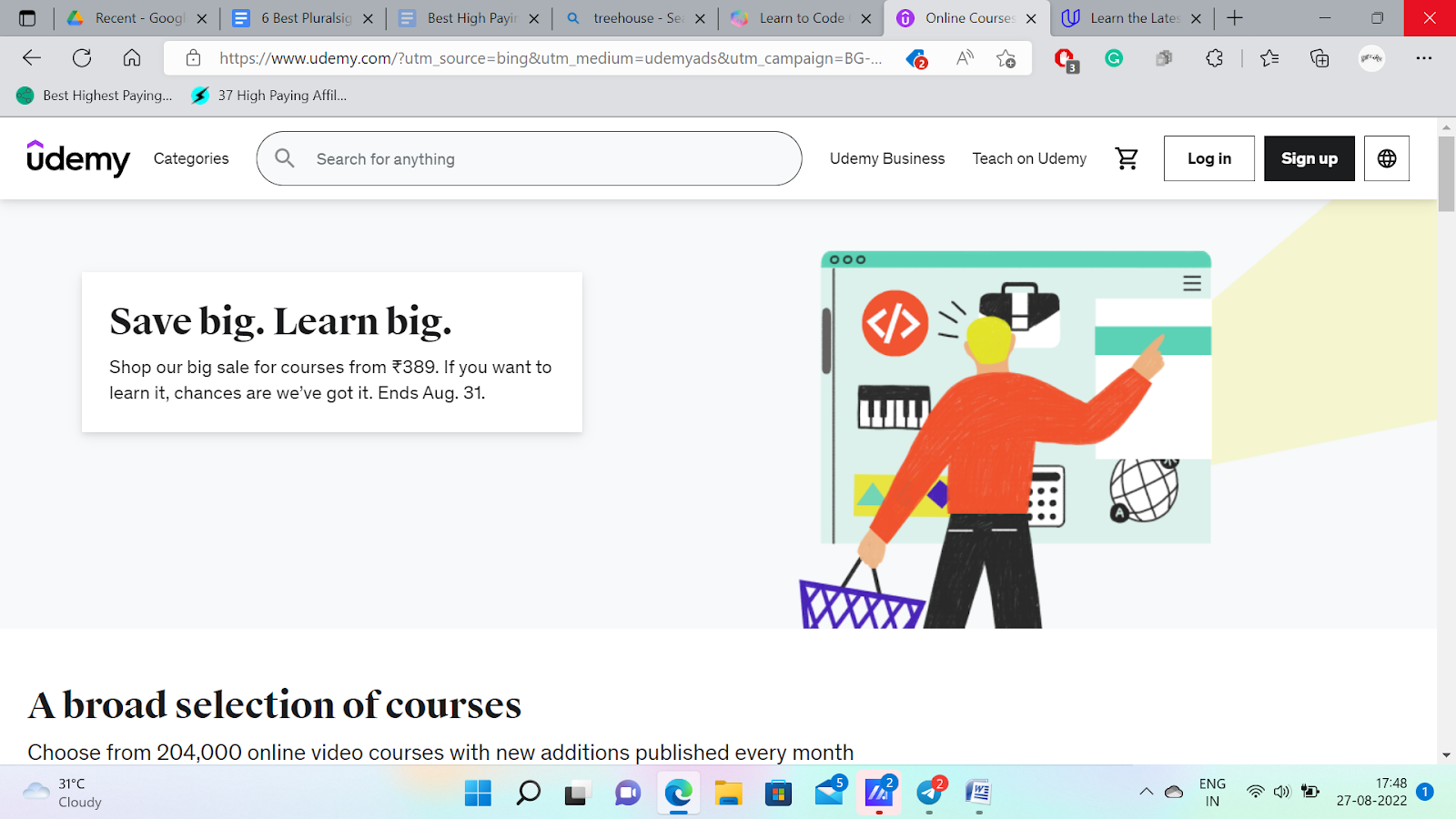Open the Mail app from taskbar

click(829, 792)
